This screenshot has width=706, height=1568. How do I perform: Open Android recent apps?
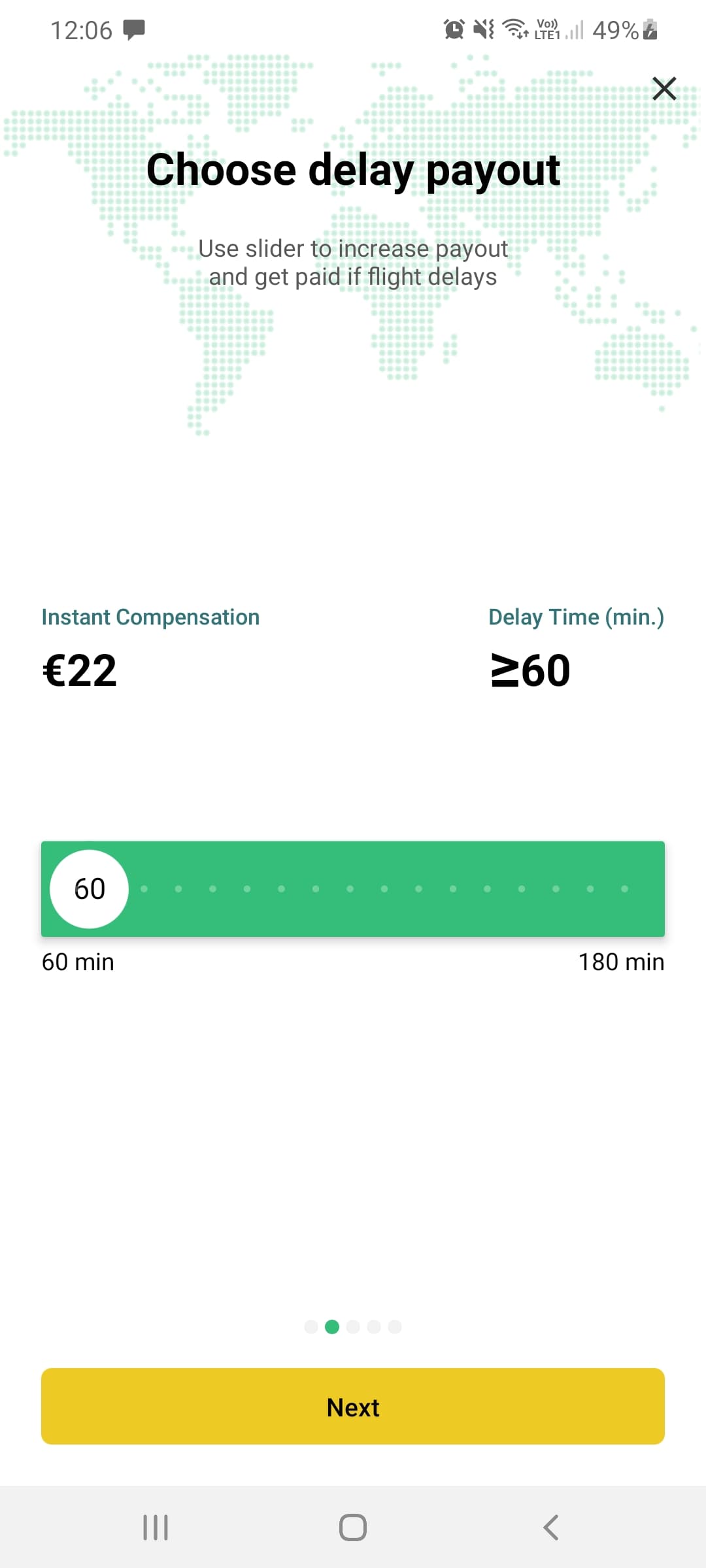[156, 1527]
